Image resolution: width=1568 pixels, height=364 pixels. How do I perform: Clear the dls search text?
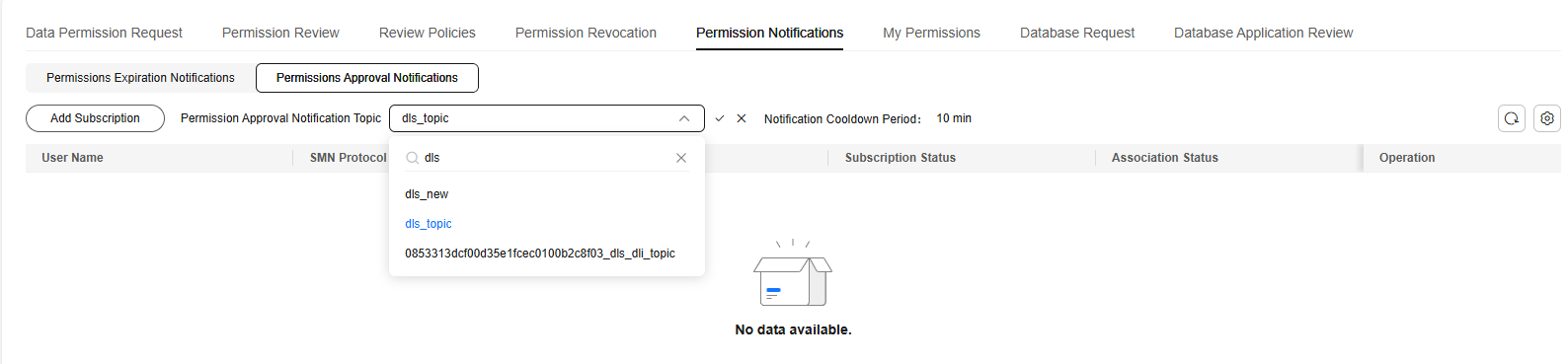681,158
